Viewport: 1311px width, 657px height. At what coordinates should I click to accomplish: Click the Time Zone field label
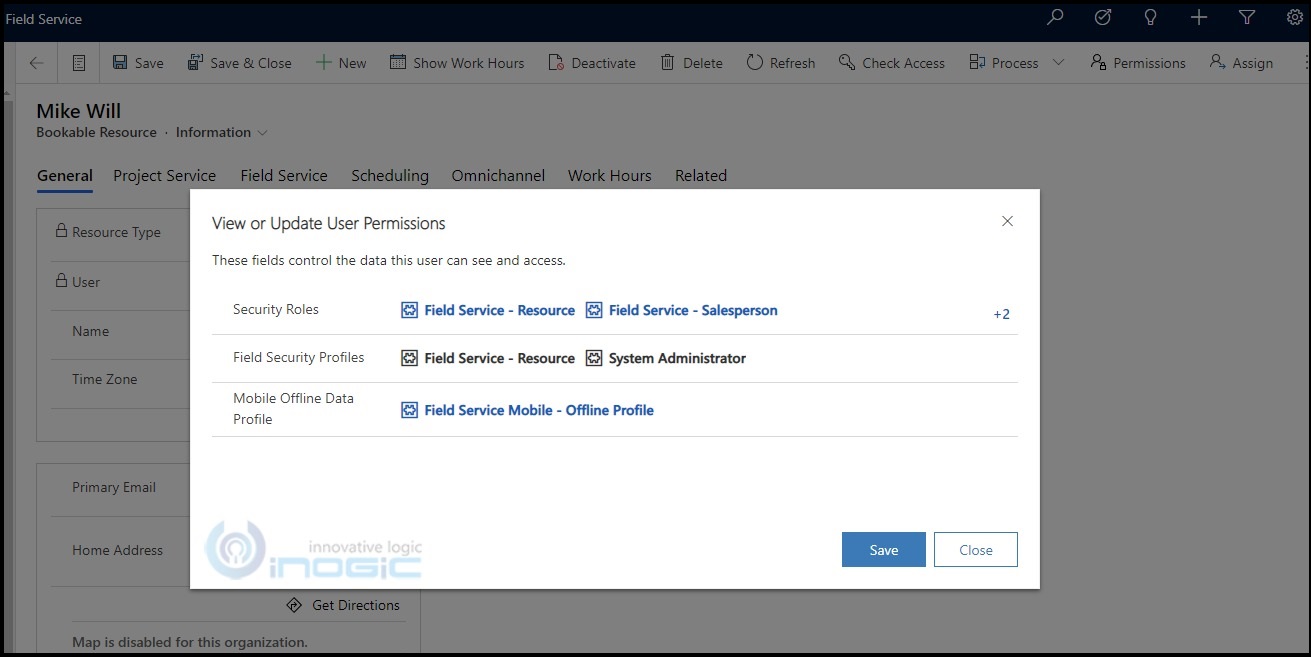pyautogui.click(x=105, y=379)
